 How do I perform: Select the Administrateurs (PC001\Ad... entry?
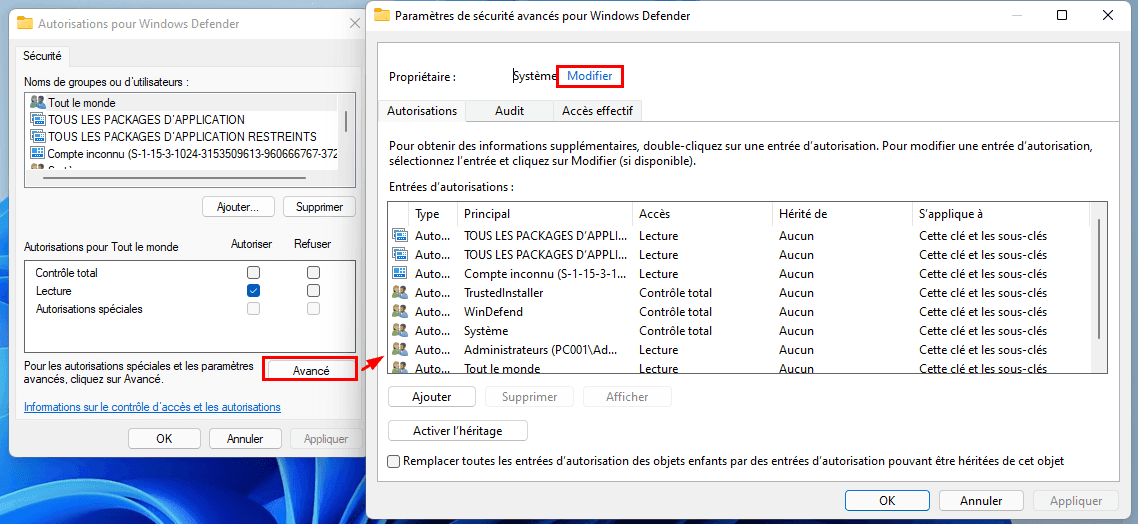click(x=541, y=350)
